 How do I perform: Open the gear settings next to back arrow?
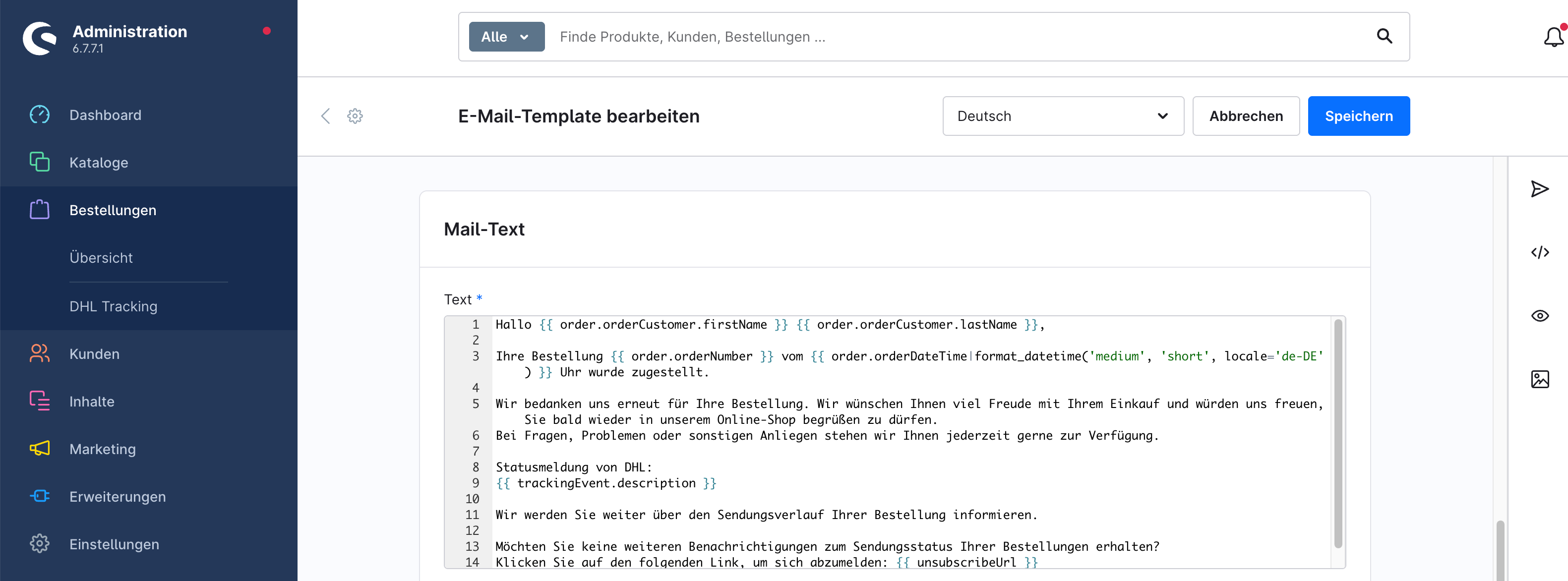tap(355, 116)
